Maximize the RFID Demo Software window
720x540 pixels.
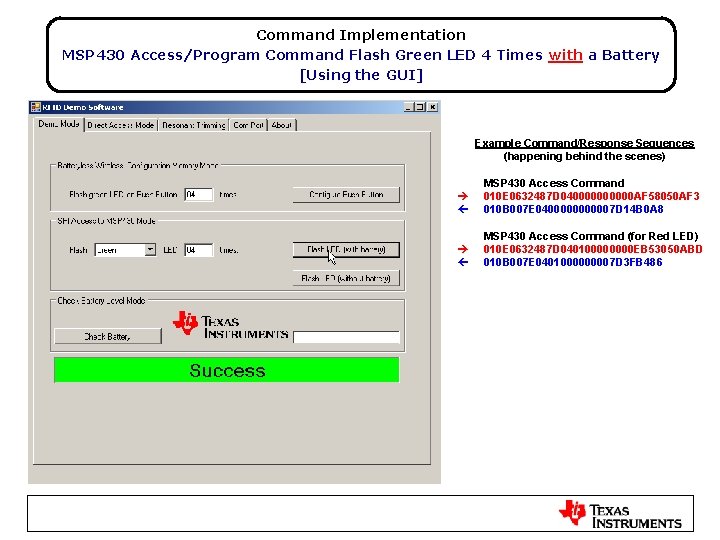(419, 107)
